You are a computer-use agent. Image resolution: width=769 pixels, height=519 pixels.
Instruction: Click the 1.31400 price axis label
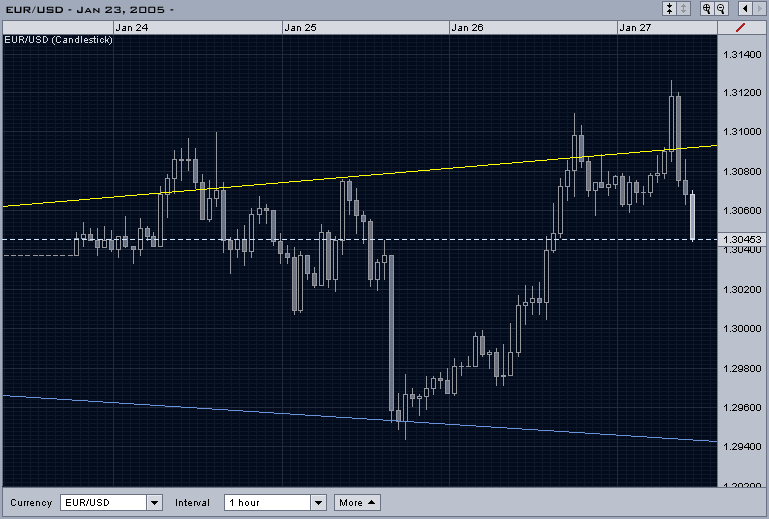tap(742, 54)
